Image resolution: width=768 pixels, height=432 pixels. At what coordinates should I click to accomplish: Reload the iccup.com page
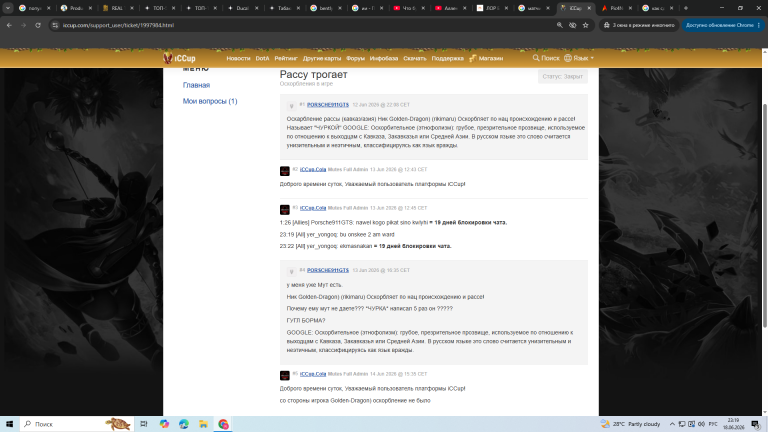(38, 25)
